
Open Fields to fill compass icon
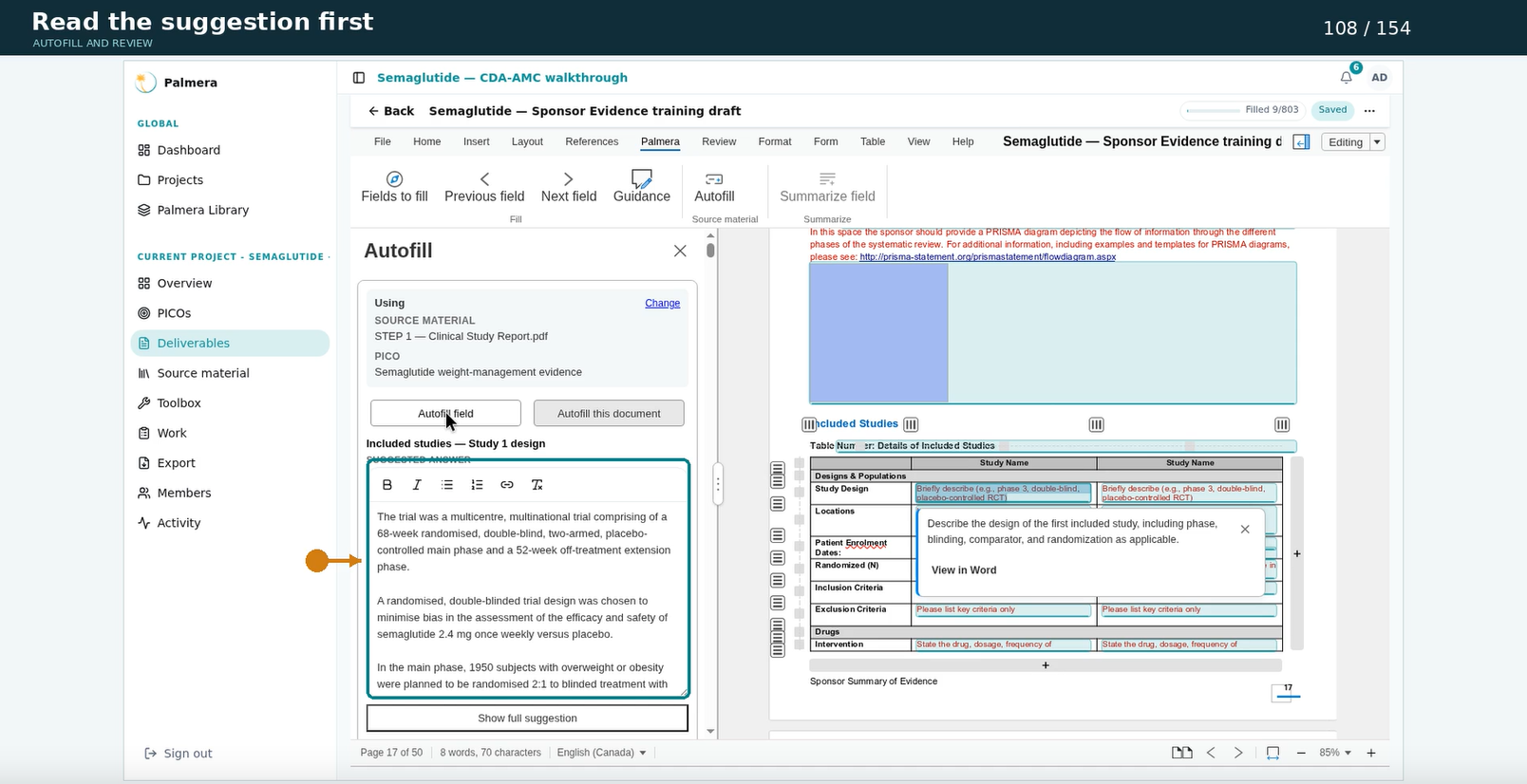(x=394, y=179)
